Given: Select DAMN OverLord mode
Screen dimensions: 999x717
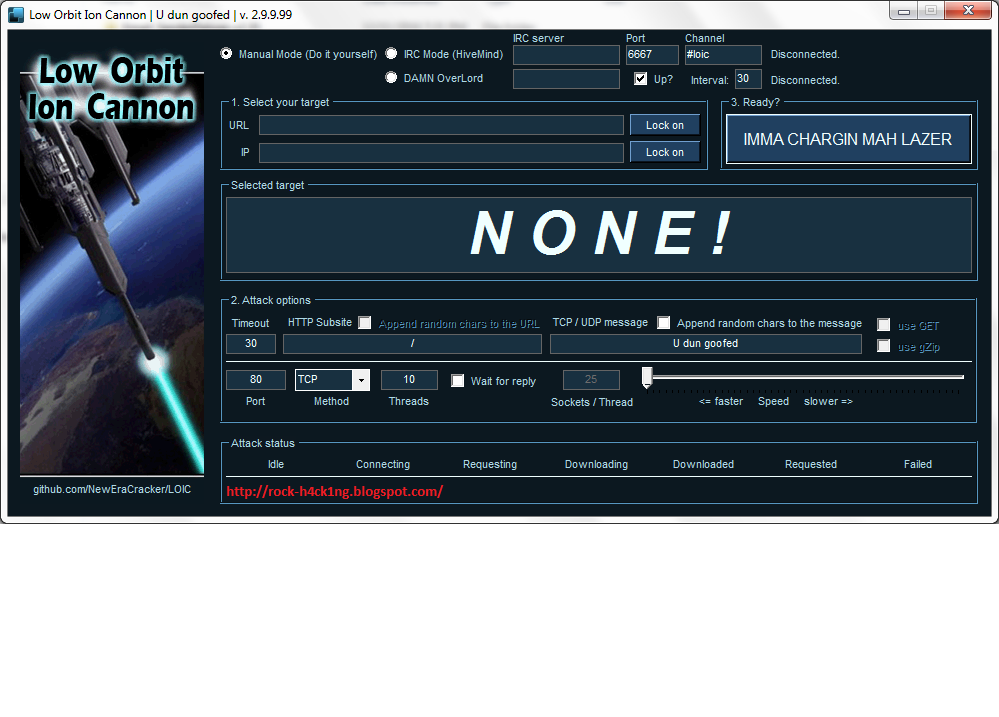Looking at the screenshot, I should point(391,78).
